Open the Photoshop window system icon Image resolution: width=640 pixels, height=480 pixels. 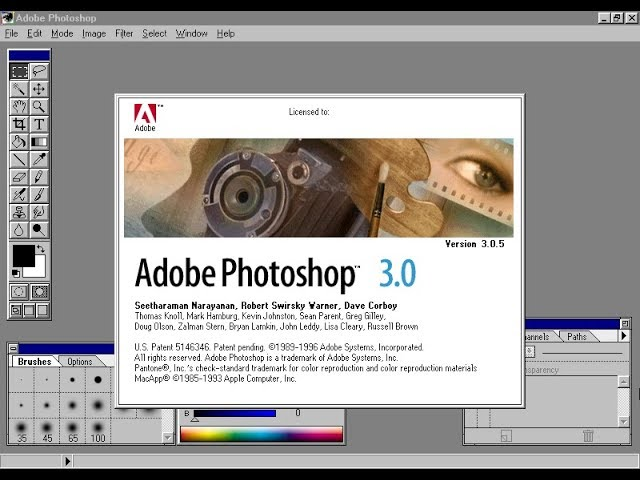[8, 18]
